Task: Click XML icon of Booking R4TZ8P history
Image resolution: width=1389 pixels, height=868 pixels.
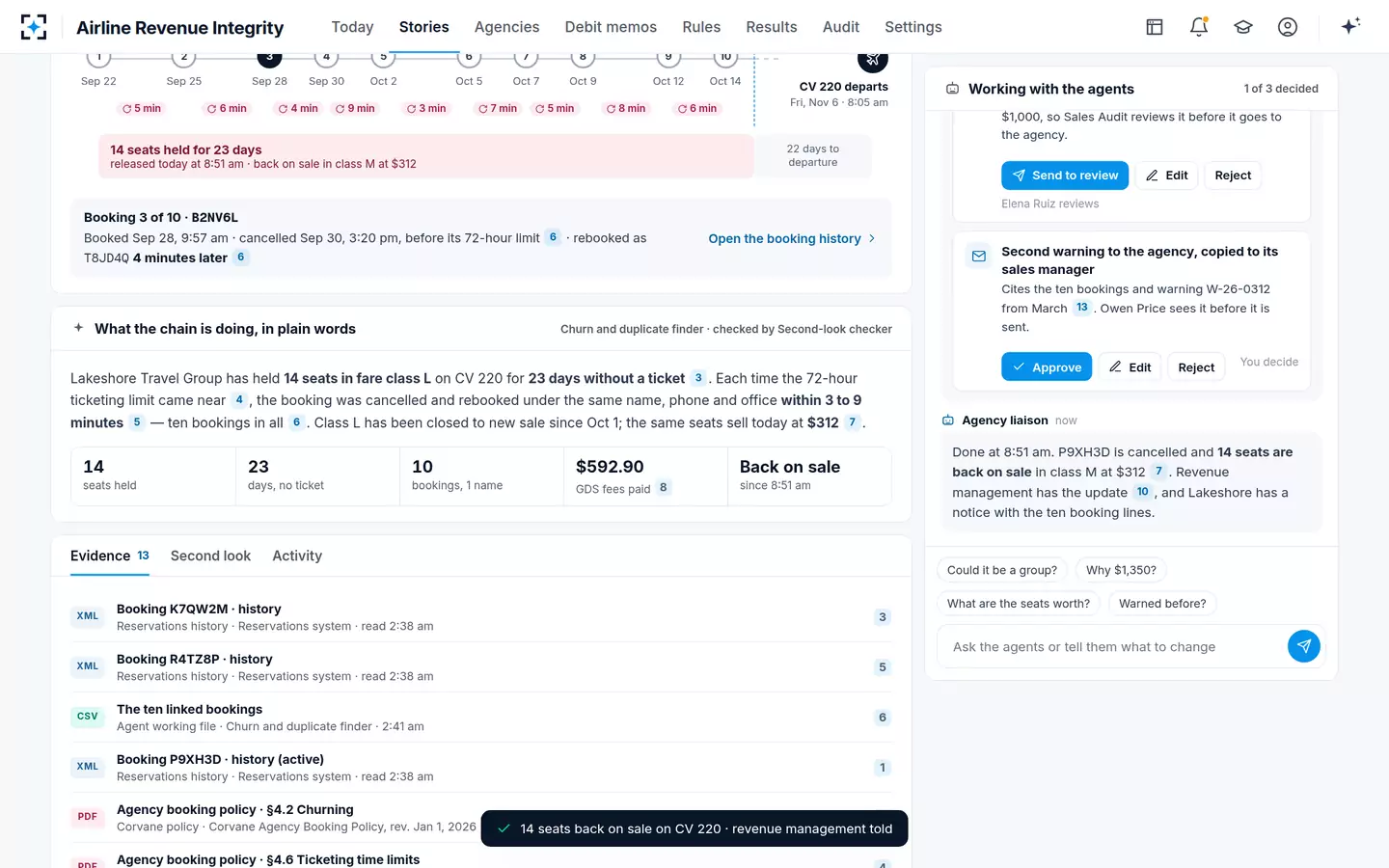Action: click(x=88, y=666)
